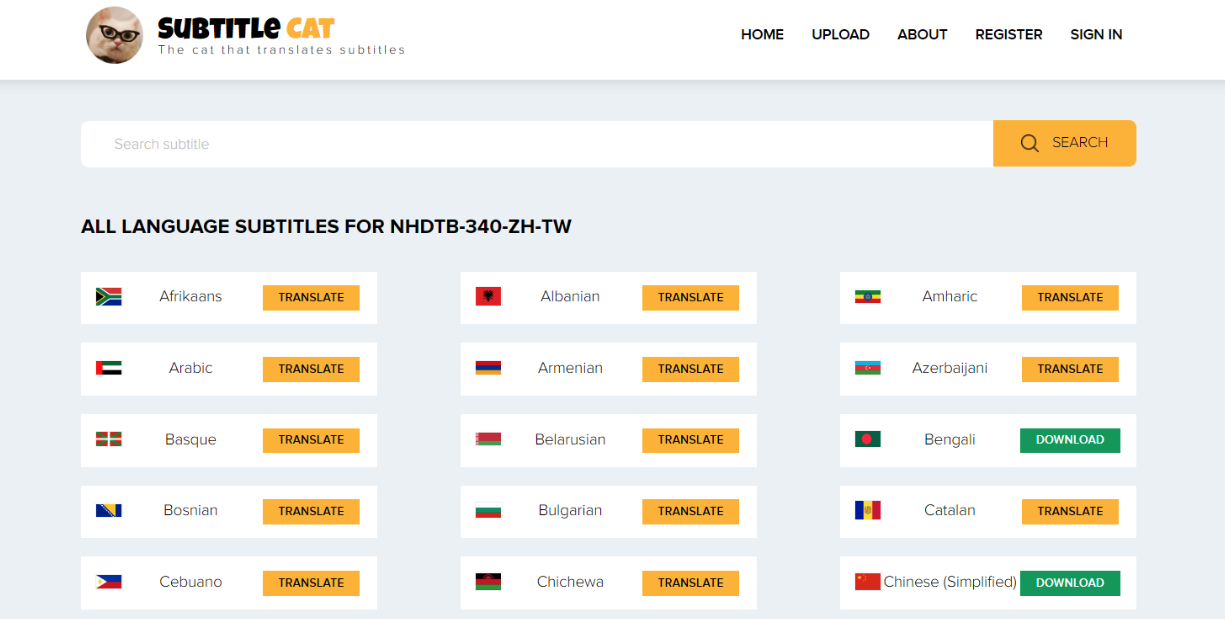The image size is (1225, 619).
Task: Click the Azerbaijani flag icon
Action: 868,368
